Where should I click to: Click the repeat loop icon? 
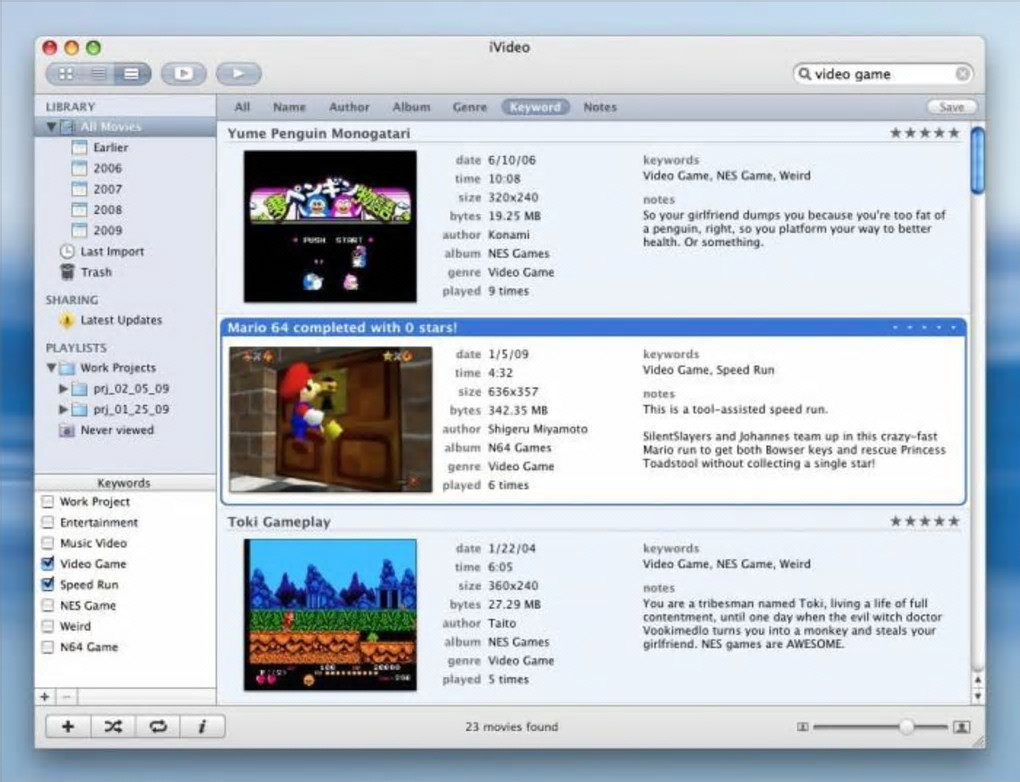point(158,727)
